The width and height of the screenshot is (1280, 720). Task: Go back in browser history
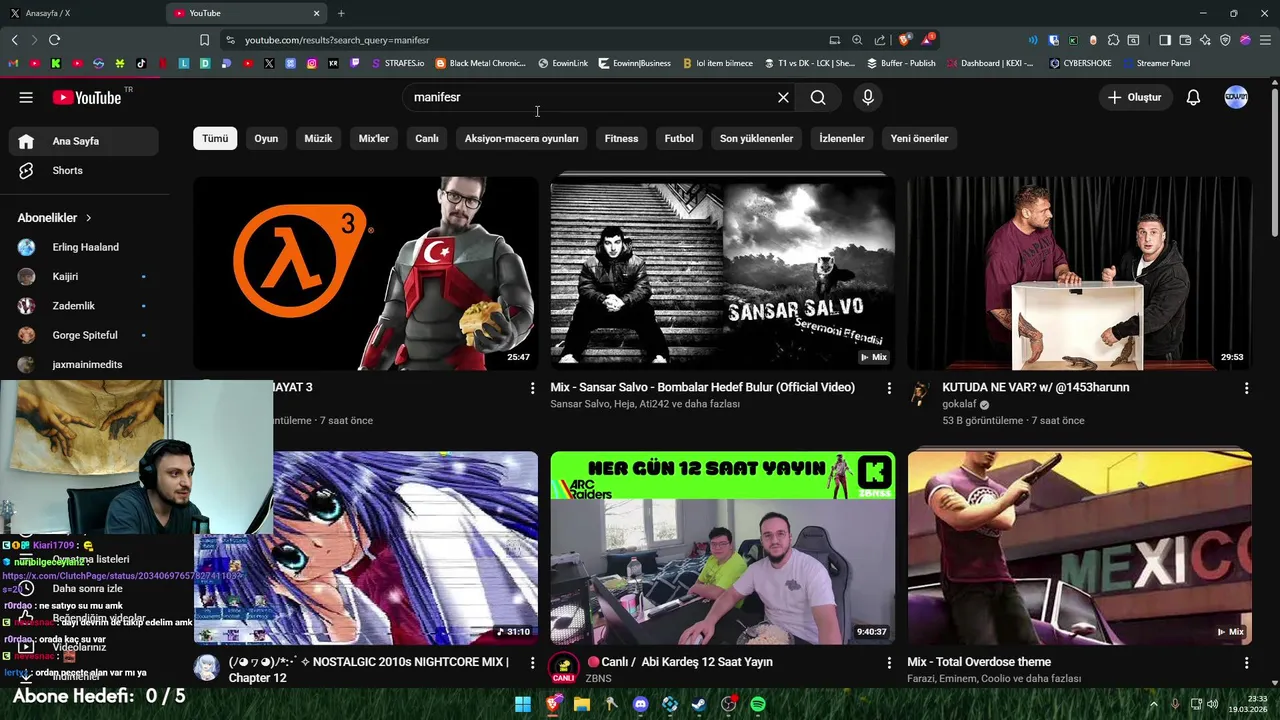click(x=14, y=40)
